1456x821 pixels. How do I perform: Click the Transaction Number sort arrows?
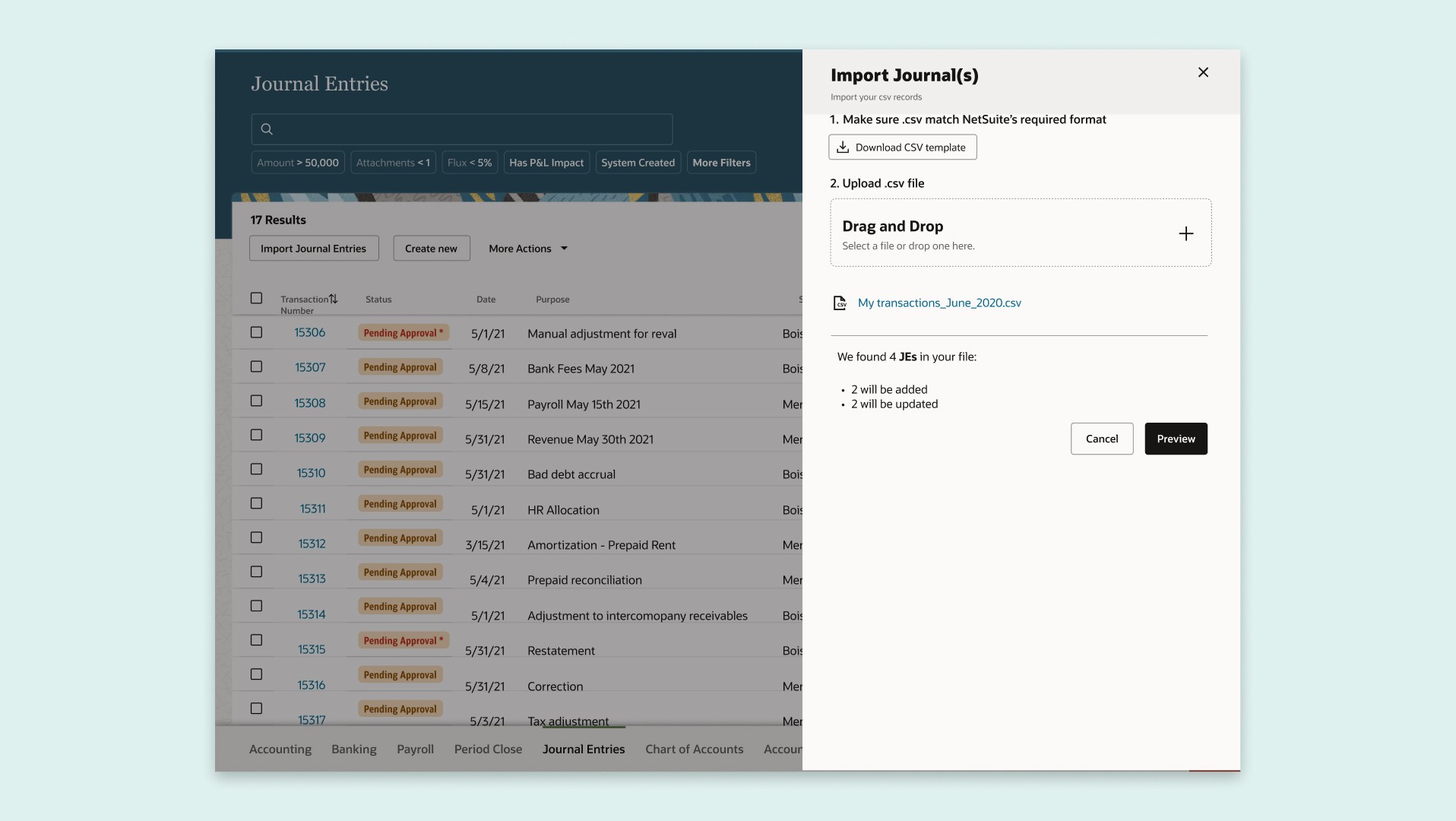point(333,299)
